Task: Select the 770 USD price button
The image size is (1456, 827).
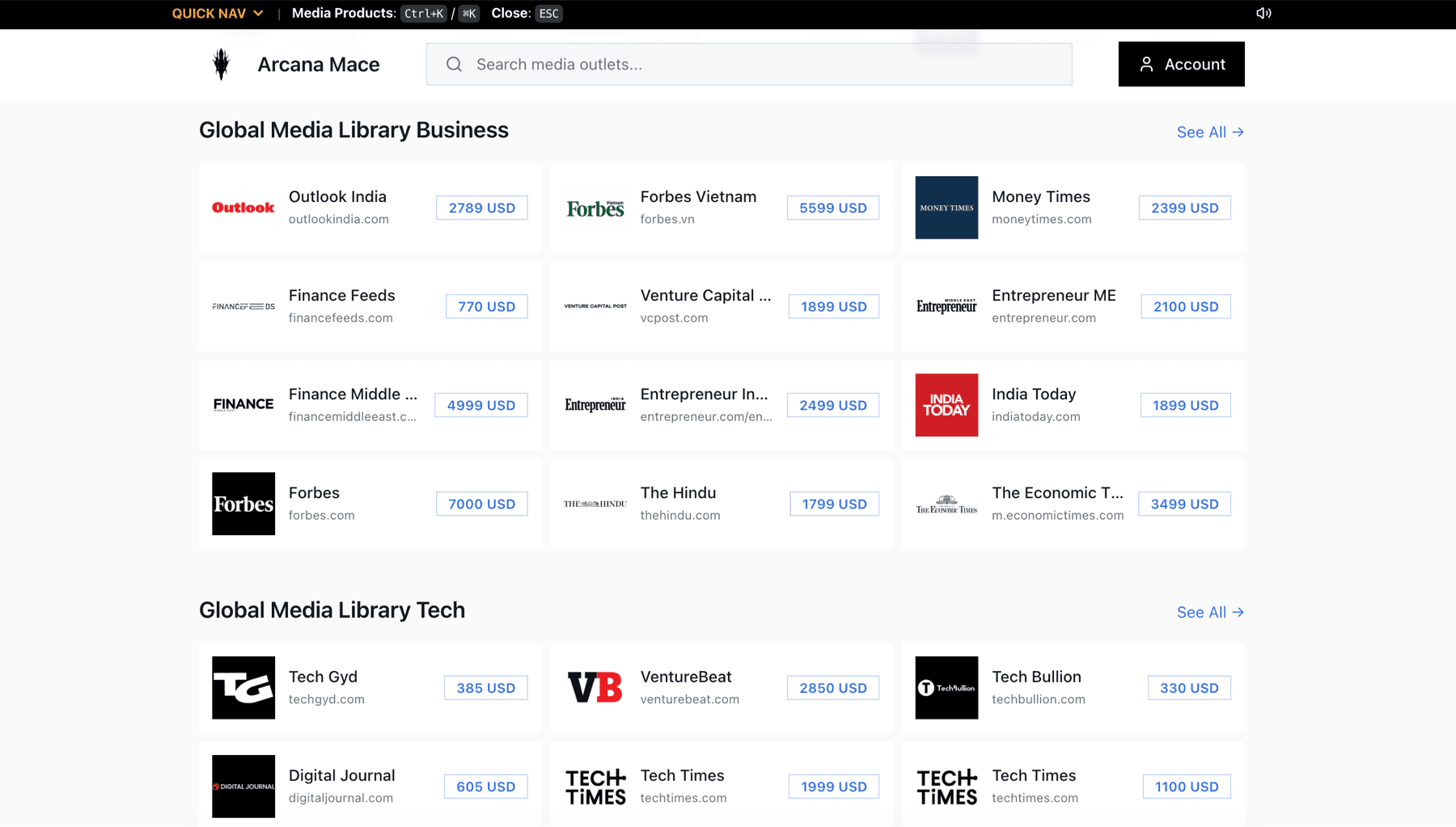Action: click(x=487, y=306)
